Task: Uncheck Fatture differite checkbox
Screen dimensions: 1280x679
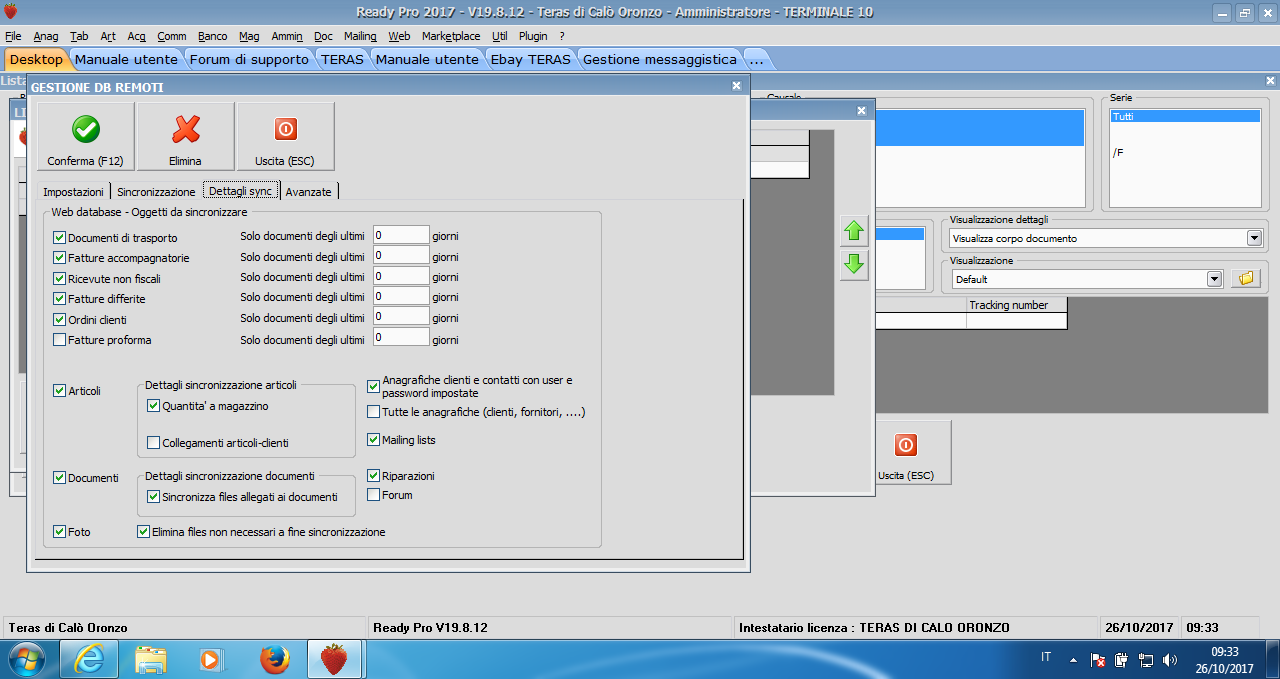Action: (x=60, y=298)
